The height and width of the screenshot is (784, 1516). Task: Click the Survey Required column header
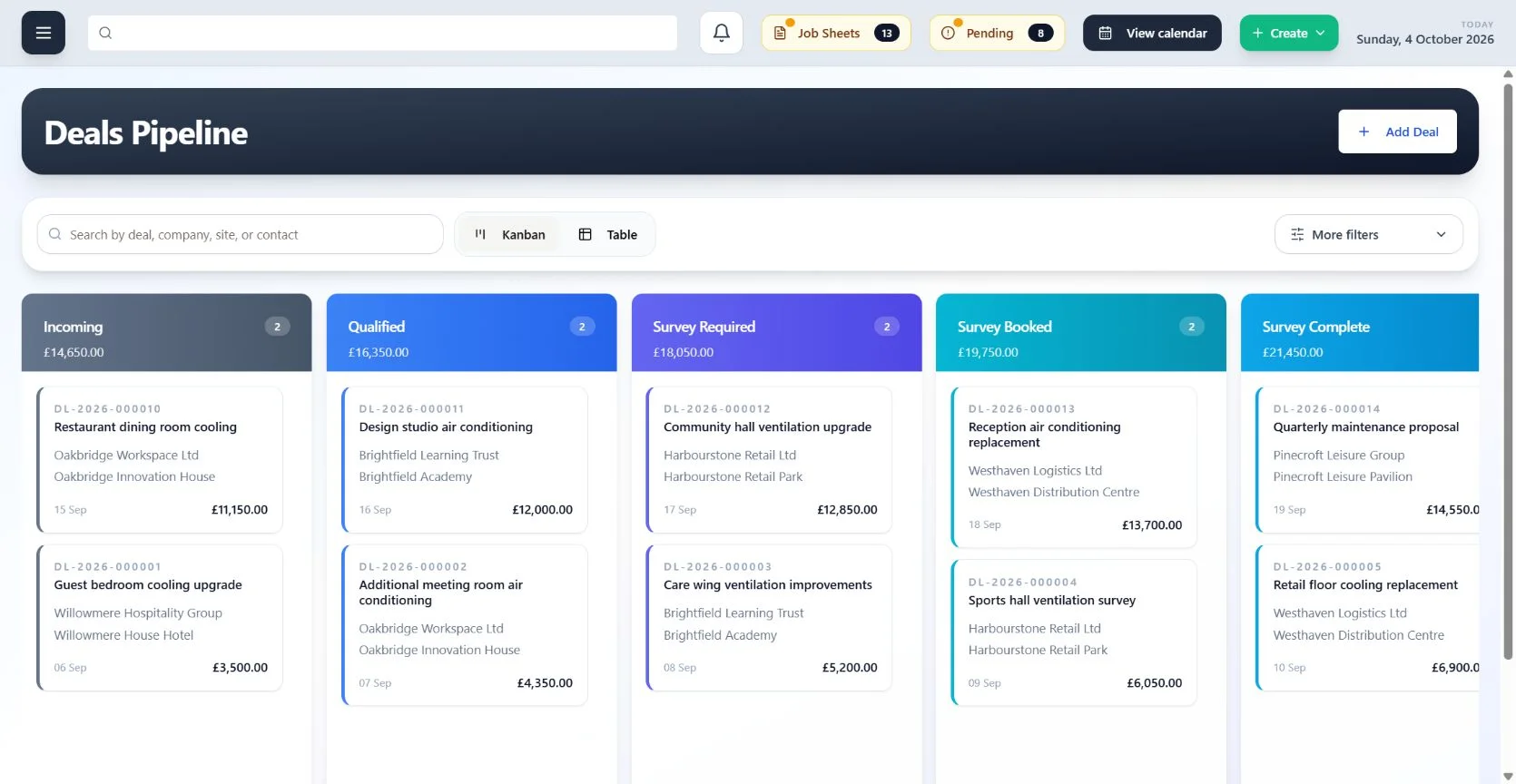[777, 332]
